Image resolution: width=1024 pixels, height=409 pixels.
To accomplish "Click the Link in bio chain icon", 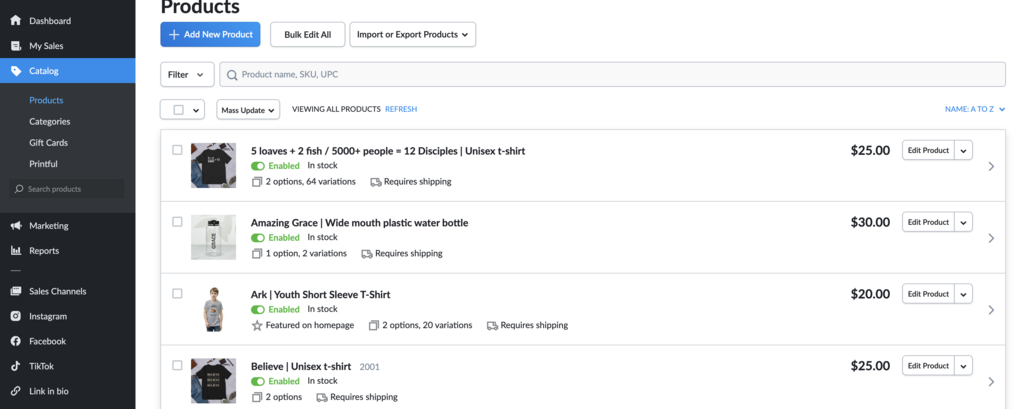I will [x=15, y=391].
